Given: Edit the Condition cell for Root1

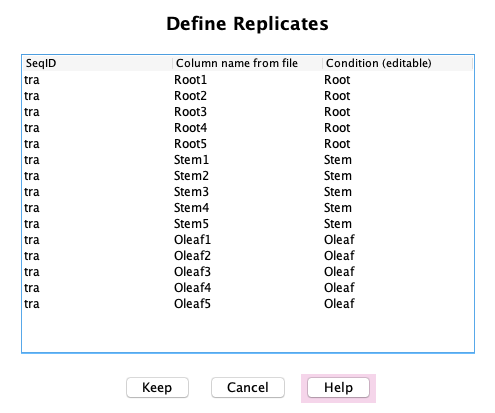Looking at the screenshot, I should click(398, 80).
